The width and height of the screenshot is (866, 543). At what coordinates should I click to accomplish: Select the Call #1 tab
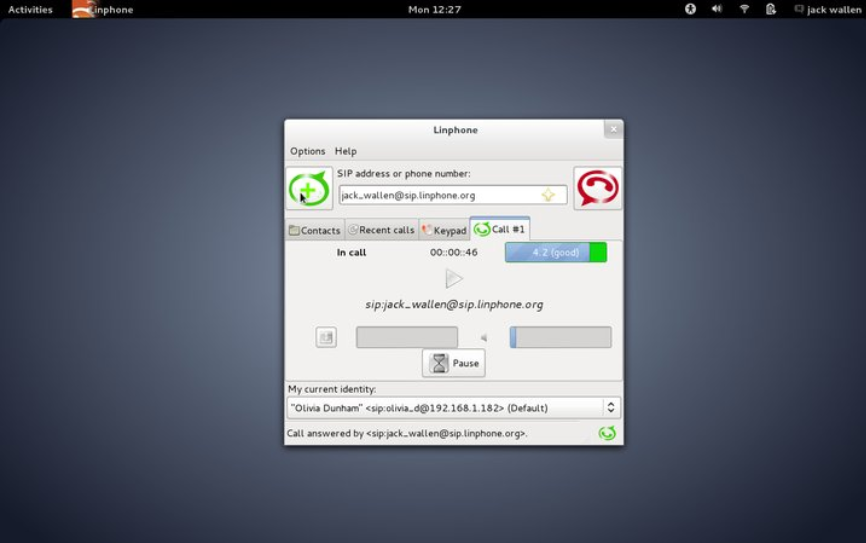coord(500,229)
